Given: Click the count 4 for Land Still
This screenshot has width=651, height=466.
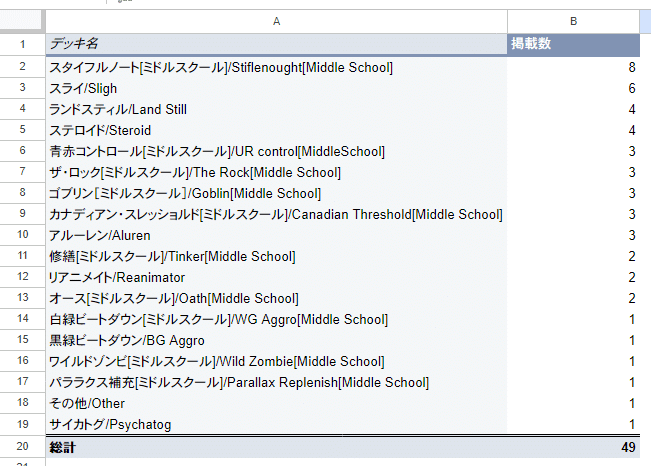Looking at the screenshot, I should click(573, 109).
